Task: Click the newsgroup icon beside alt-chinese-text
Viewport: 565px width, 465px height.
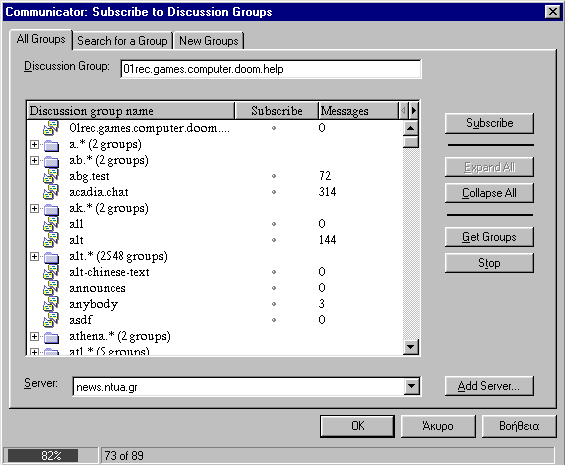Action: [x=51, y=272]
